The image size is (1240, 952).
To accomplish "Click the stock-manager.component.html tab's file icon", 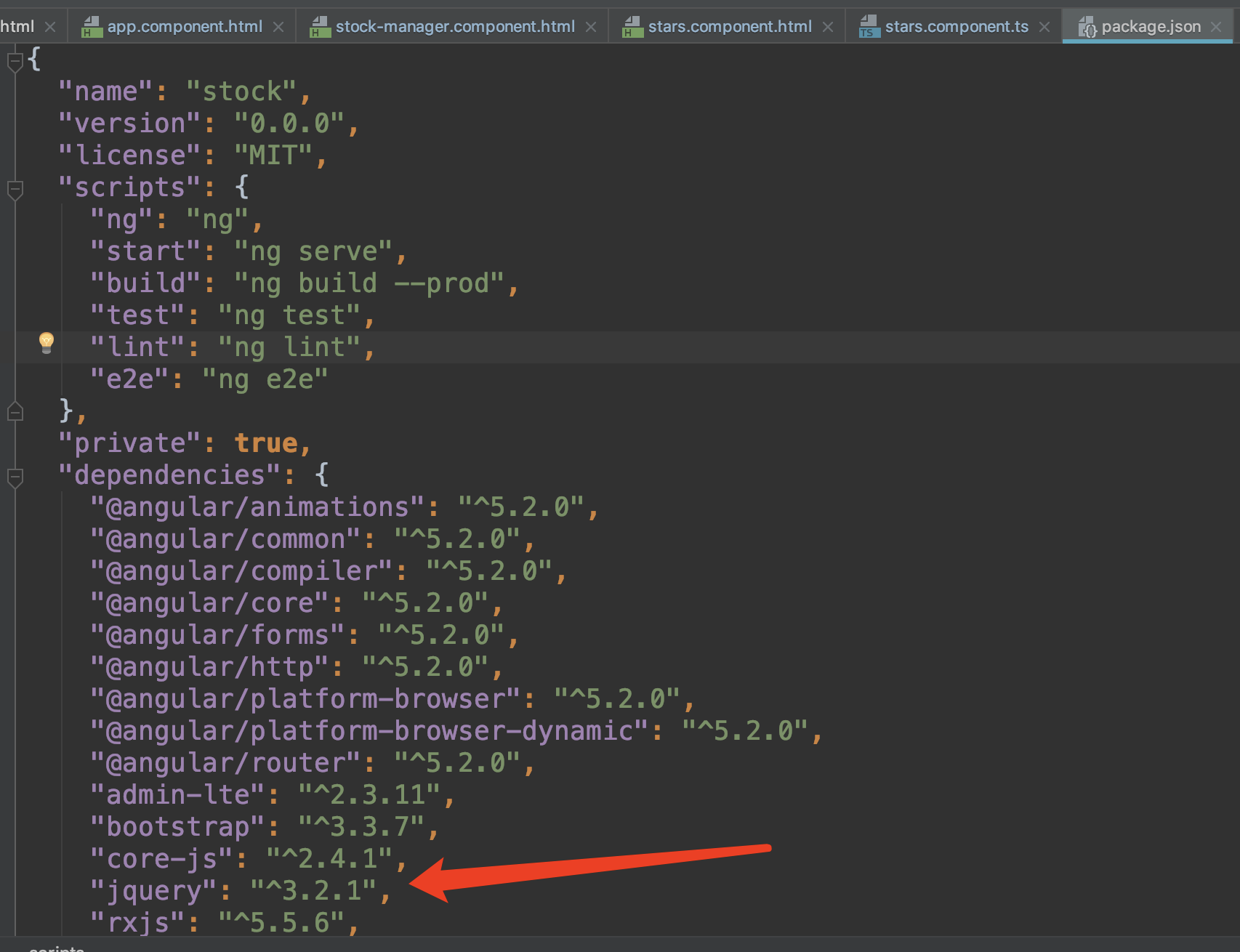I will click(x=320, y=27).
